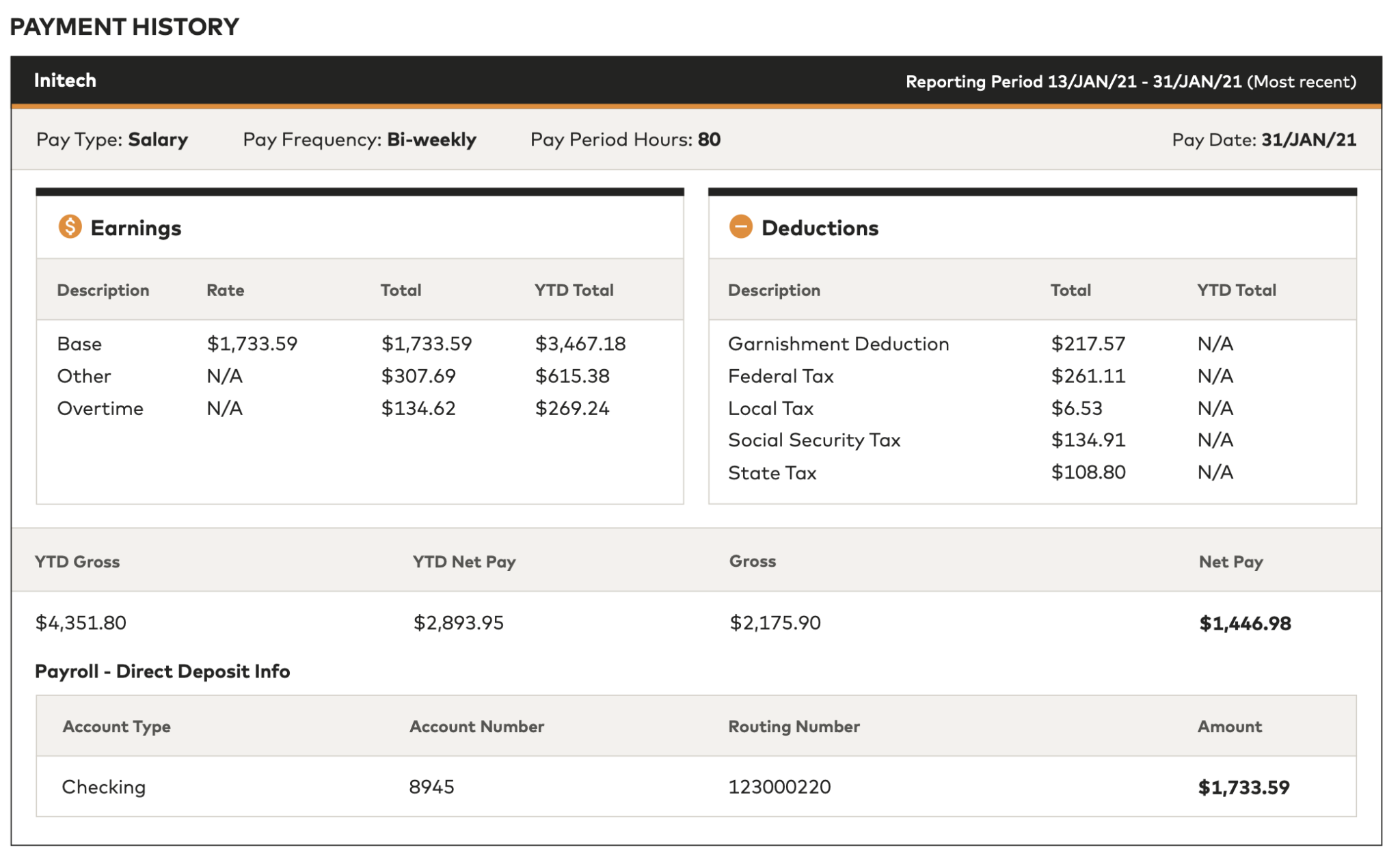
Task: Click the Checking account type row
Action: point(104,787)
